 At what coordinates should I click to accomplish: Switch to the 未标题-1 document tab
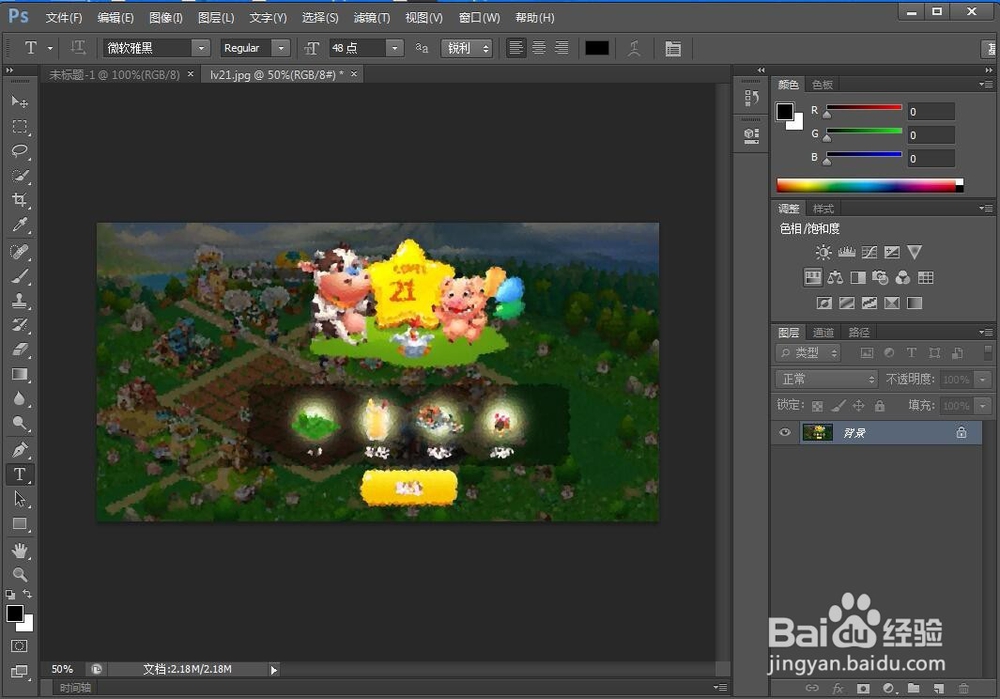pos(115,75)
